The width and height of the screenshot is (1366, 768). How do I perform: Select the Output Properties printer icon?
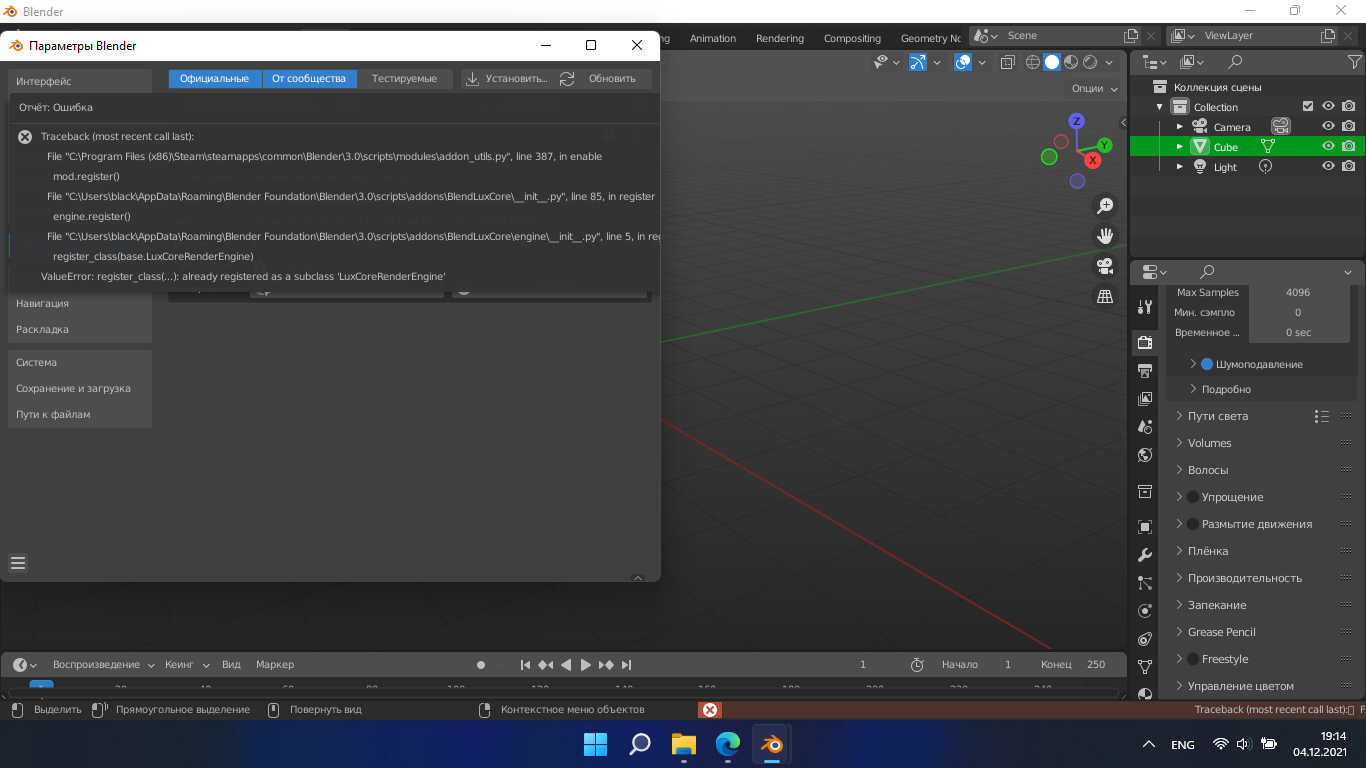tap(1145, 370)
